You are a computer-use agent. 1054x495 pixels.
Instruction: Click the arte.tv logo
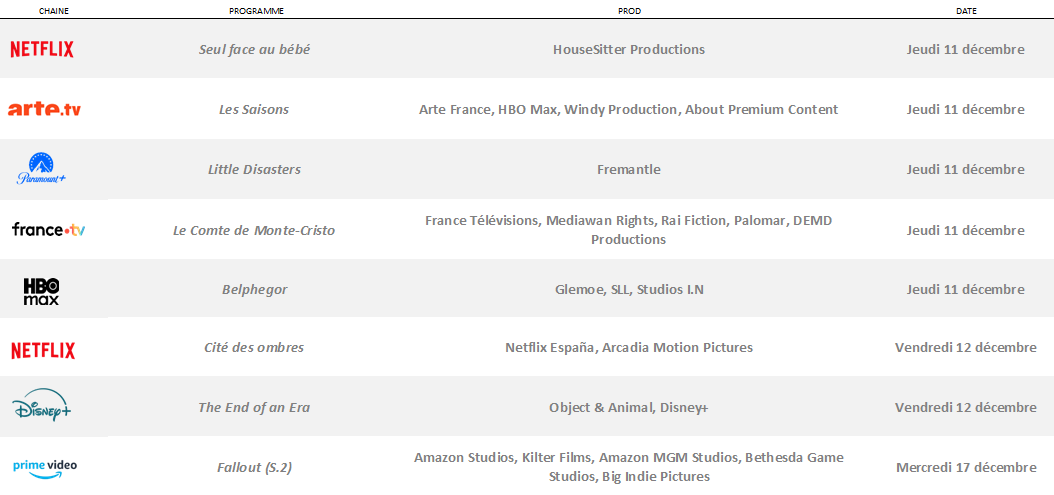(44, 109)
